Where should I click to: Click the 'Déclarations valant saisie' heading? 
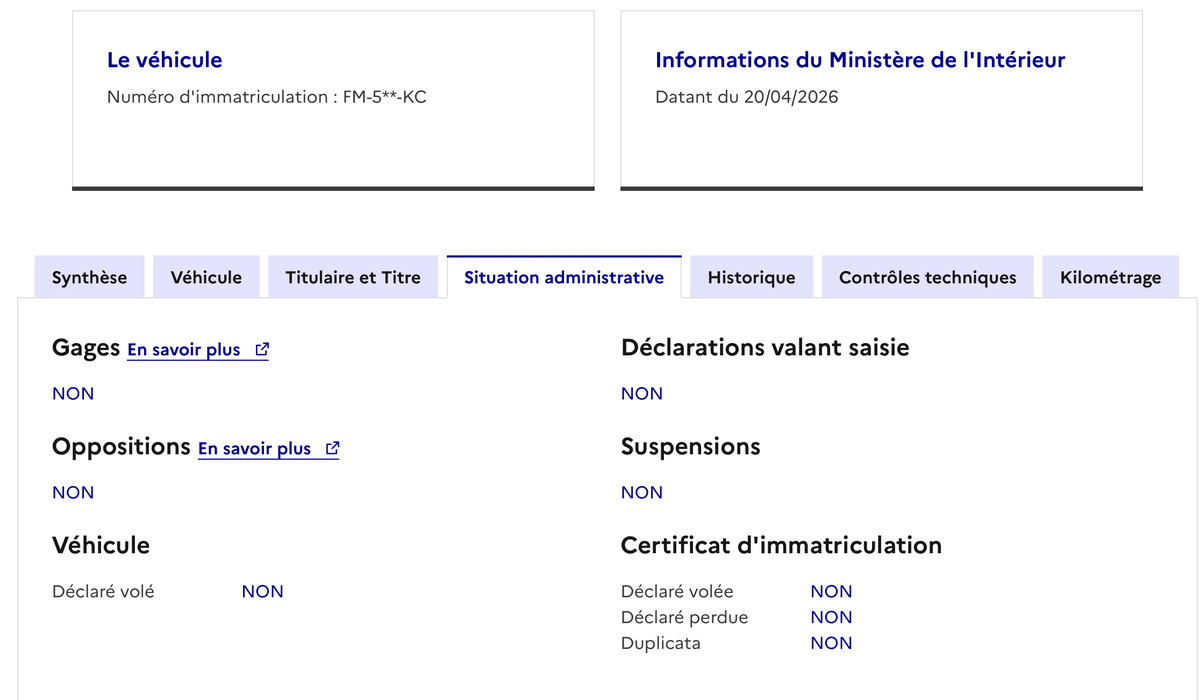tap(765, 348)
